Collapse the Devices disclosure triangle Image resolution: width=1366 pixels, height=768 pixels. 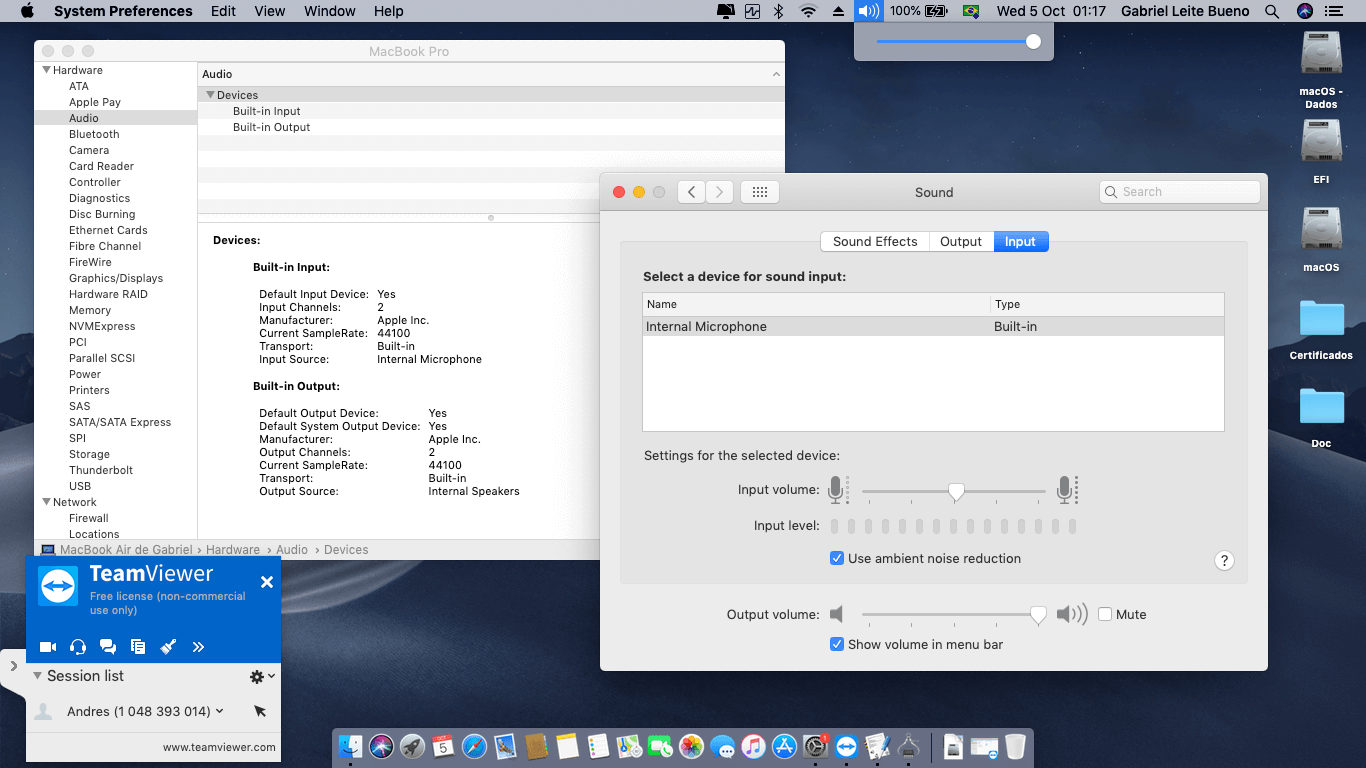coord(210,95)
